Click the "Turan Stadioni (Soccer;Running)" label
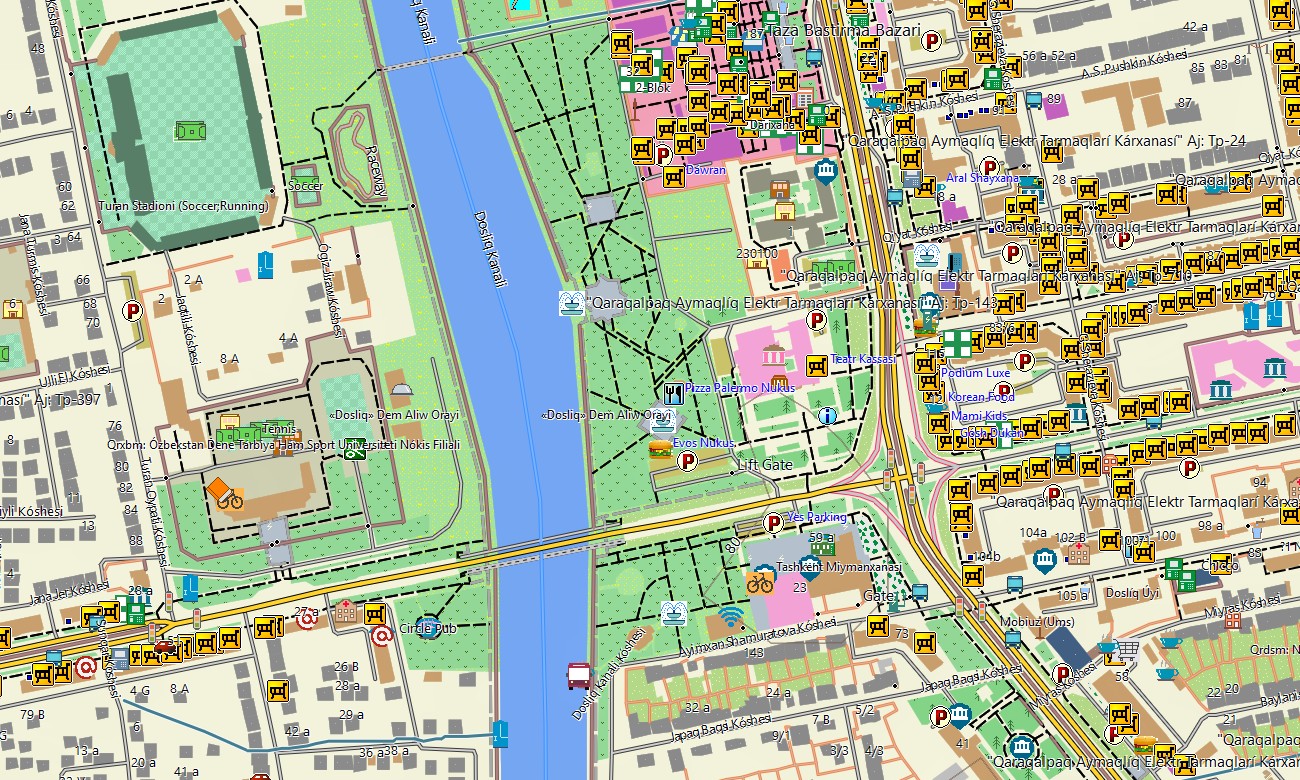1300x780 pixels. [x=184, y=206]
